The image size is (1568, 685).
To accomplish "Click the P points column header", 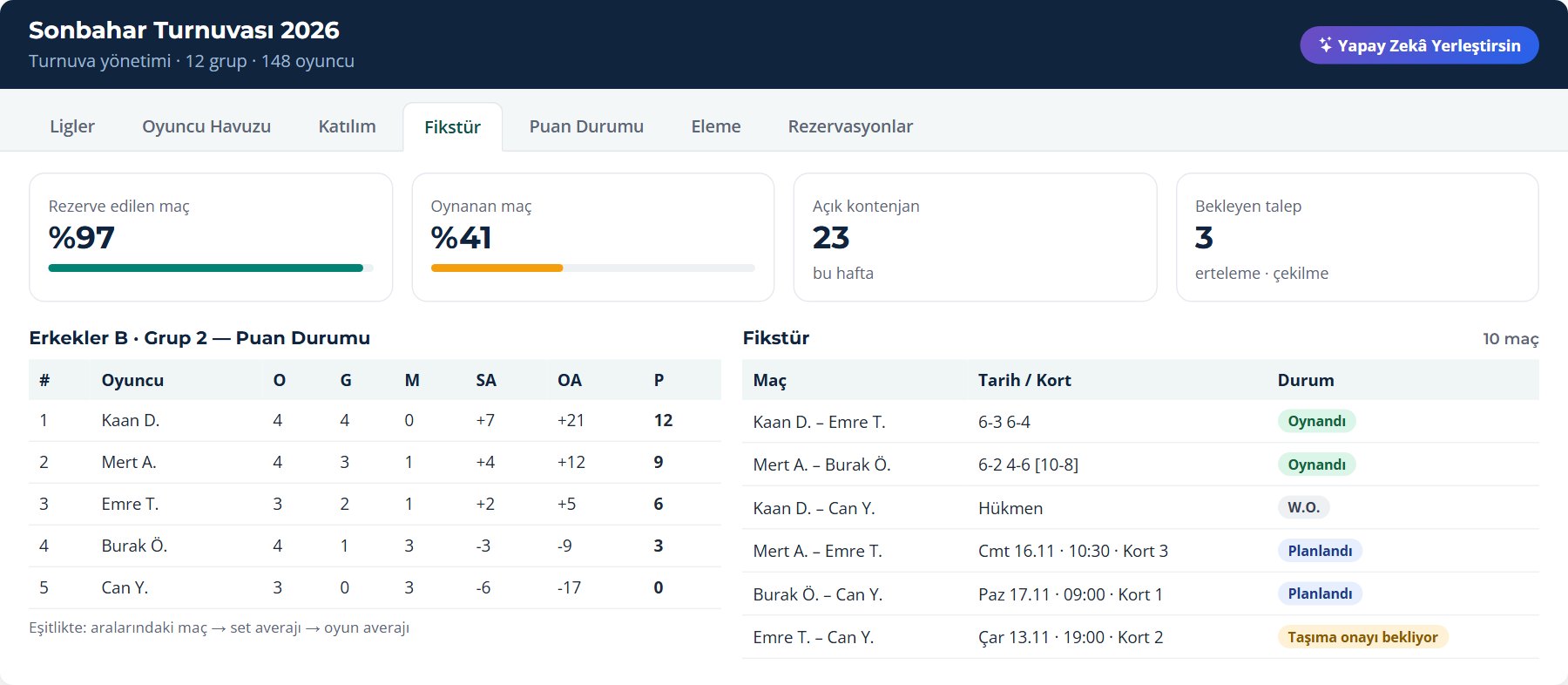I will (659, 380).
